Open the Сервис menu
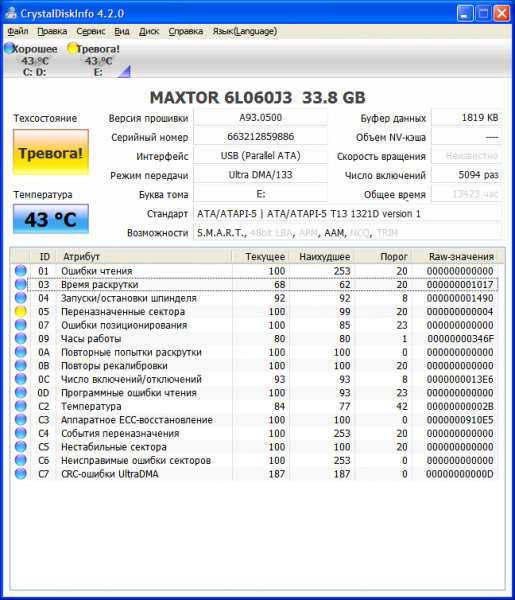 (x=91, y=31)
